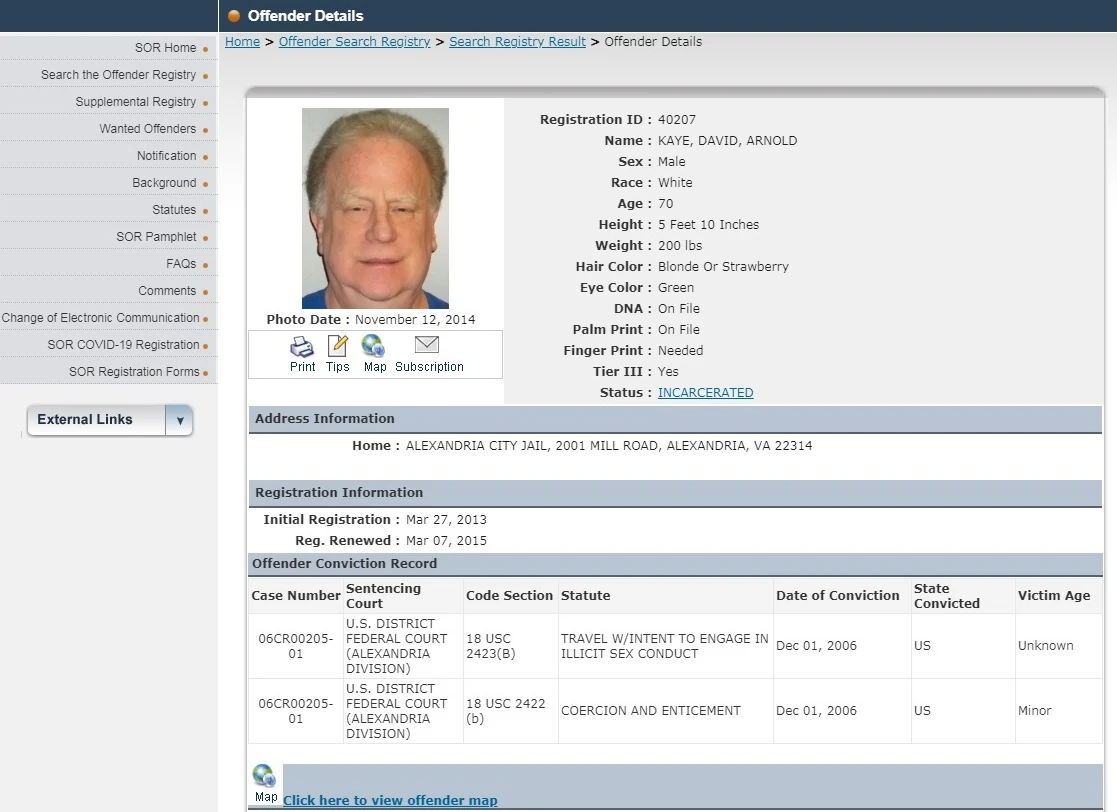This screenshot has width=1117, height=812.
Task: Return to Search Registry Result page
Action: (517, 41)
